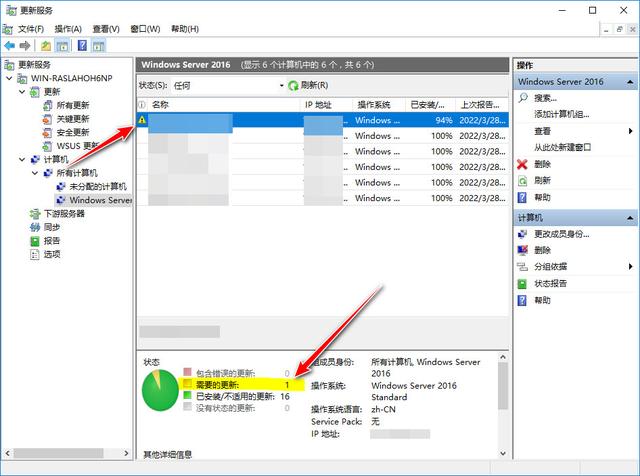
Task: Open 报告 tree node
Action: pos(52,240)
